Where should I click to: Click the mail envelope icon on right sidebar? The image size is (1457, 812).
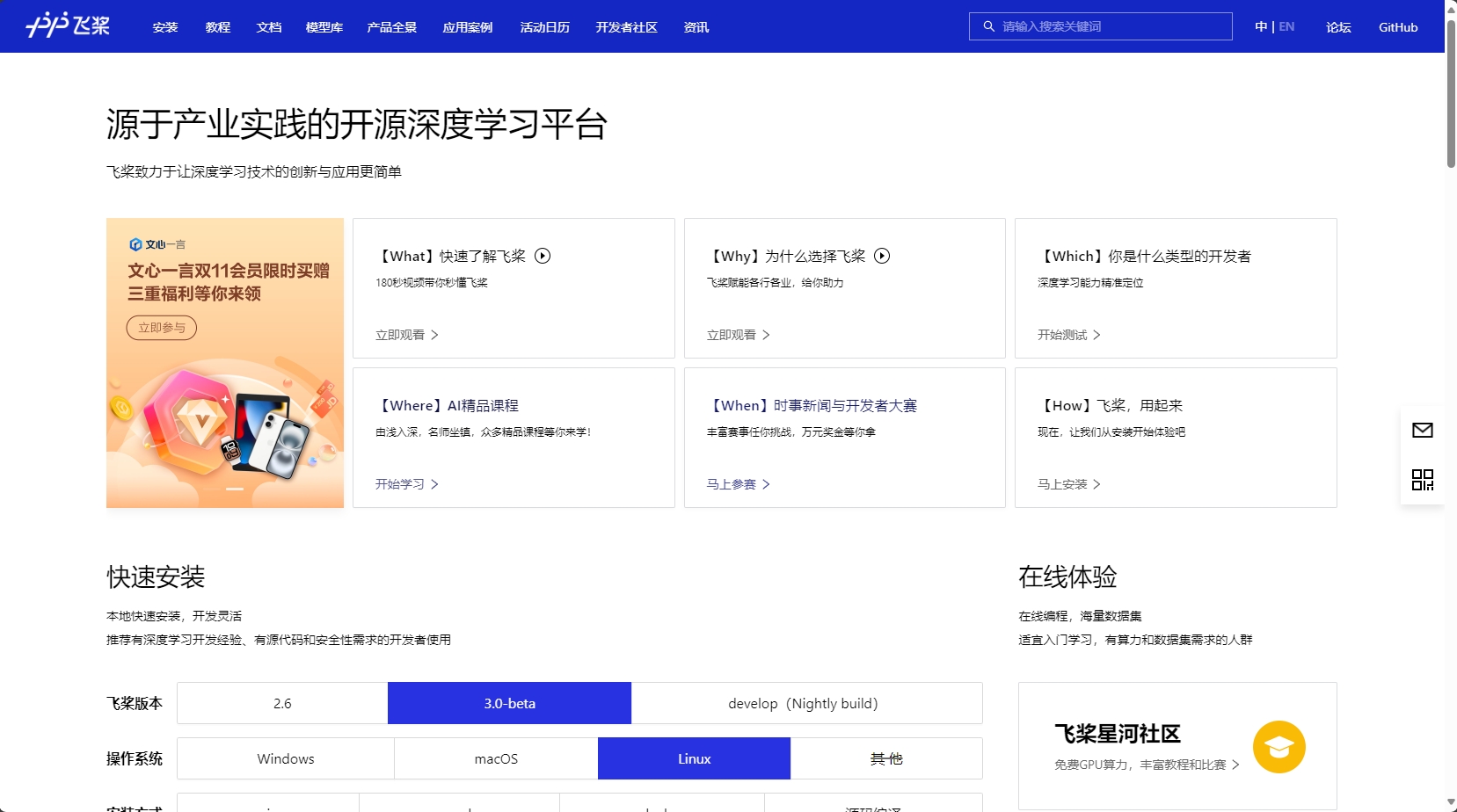pyautogui.click(x=1422, y=430)
